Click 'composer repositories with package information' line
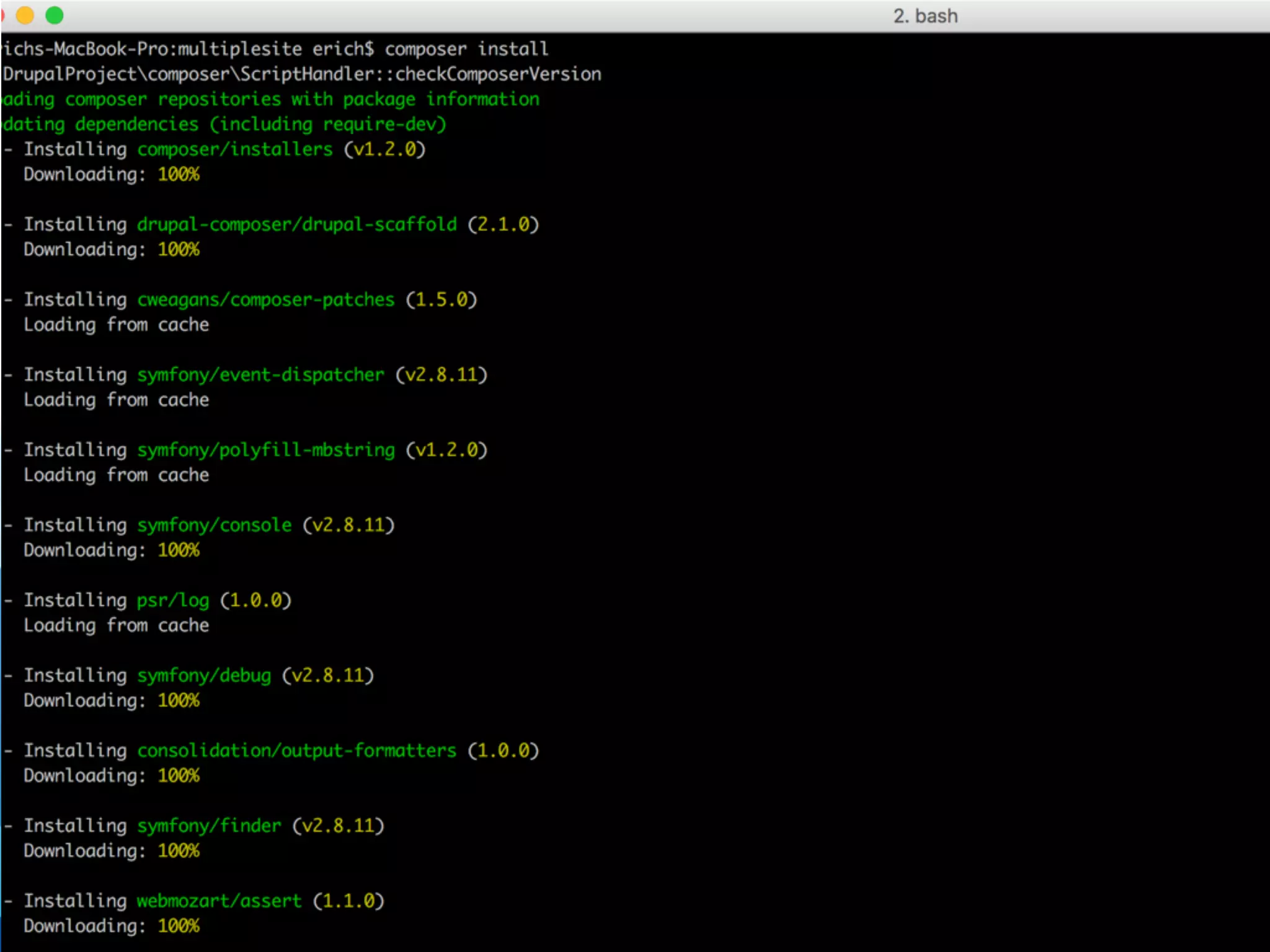 coord(302,99)
